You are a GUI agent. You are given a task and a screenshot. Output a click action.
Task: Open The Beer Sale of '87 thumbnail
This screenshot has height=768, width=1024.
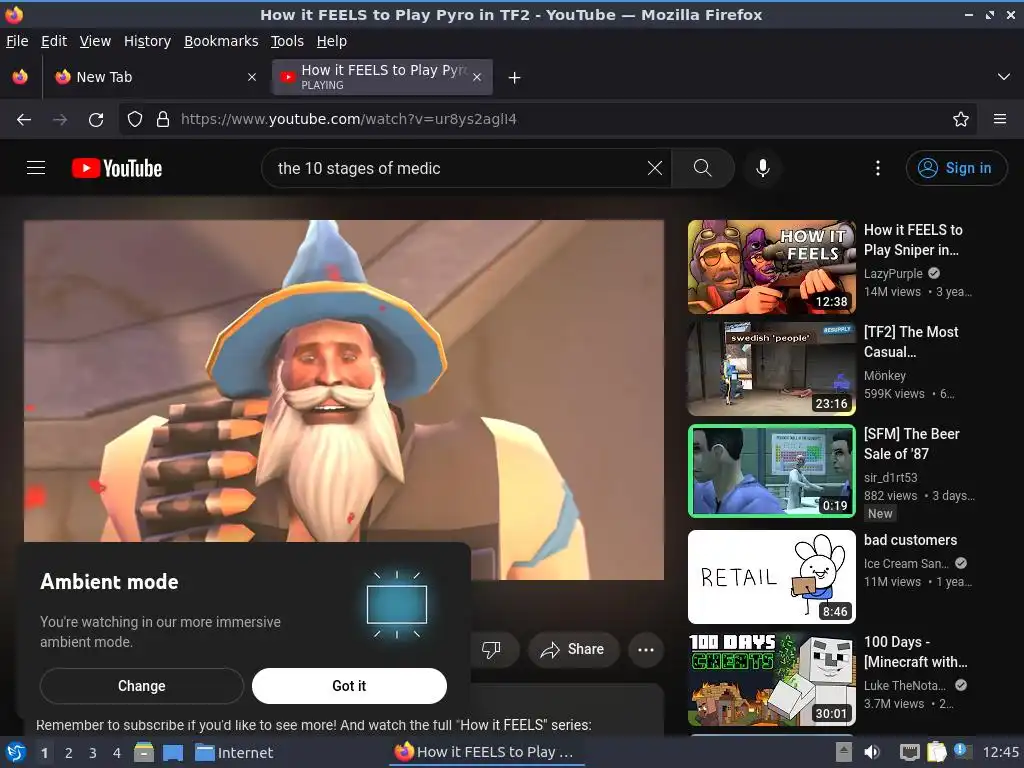click(x=771, y=471)
